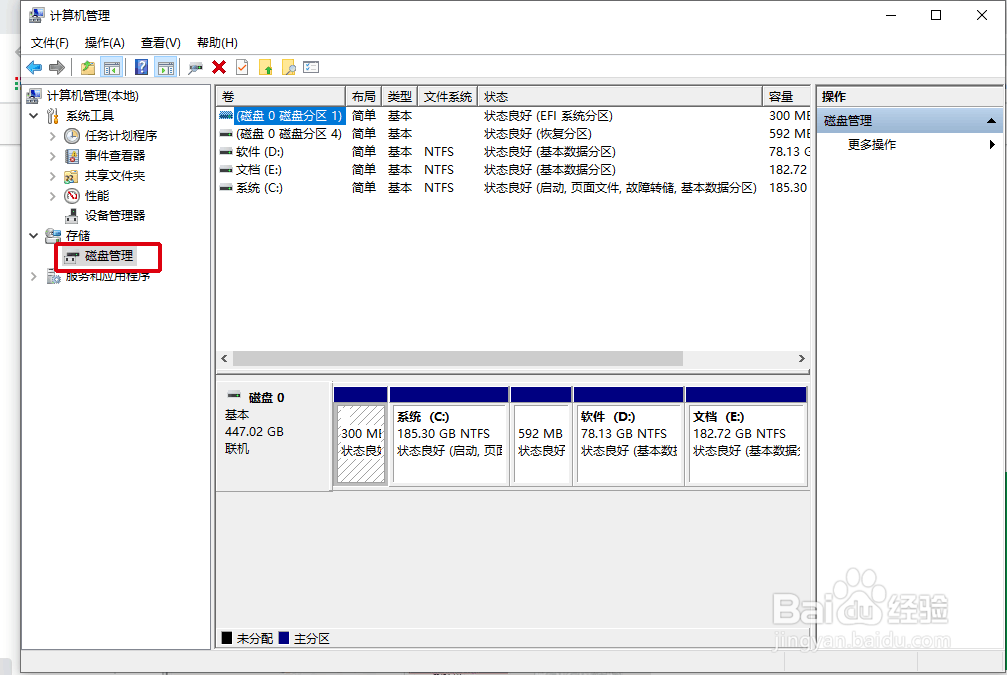The height and width of the screenshot is (675, 1007).
Task: Maximize the 计算机管理 window
Action: coord(936,15)
